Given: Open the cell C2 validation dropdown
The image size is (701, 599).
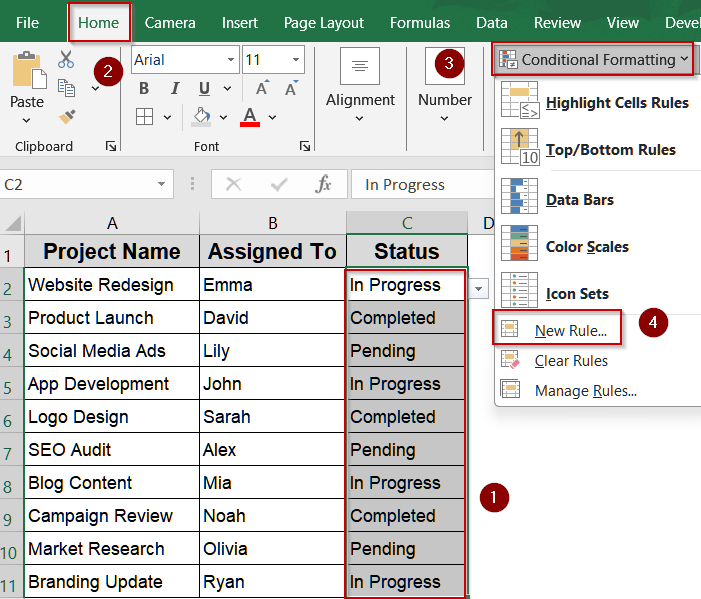Looking at the screenshot, I should 478,288.
